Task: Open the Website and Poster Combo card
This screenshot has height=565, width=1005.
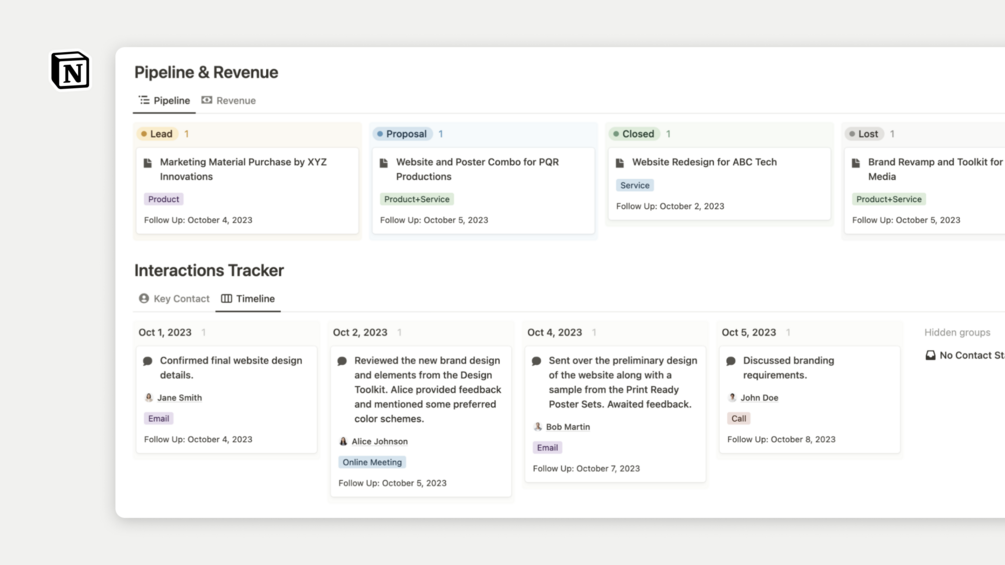Action: (x=477, y=169)
